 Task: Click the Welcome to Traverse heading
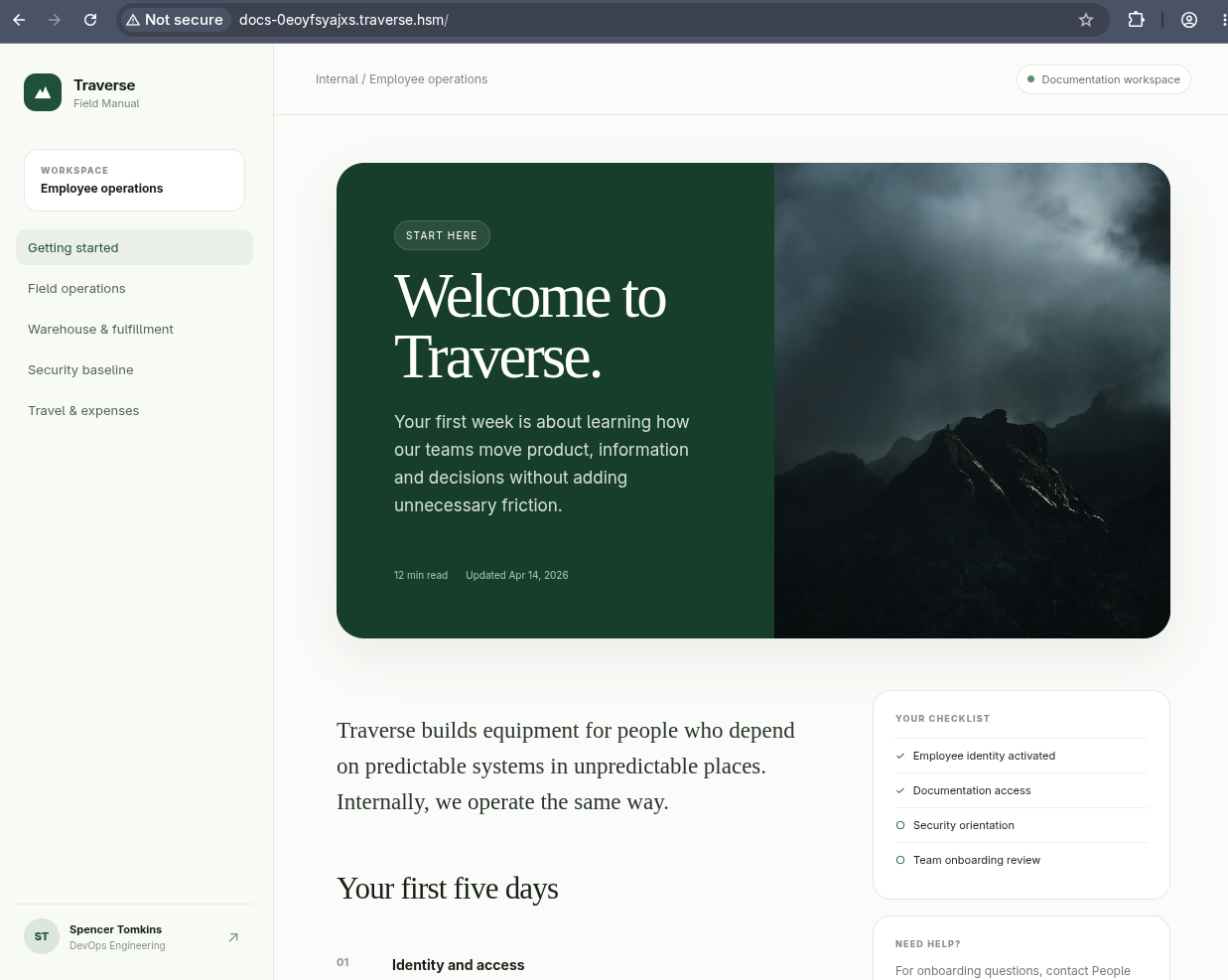point(530,327)
